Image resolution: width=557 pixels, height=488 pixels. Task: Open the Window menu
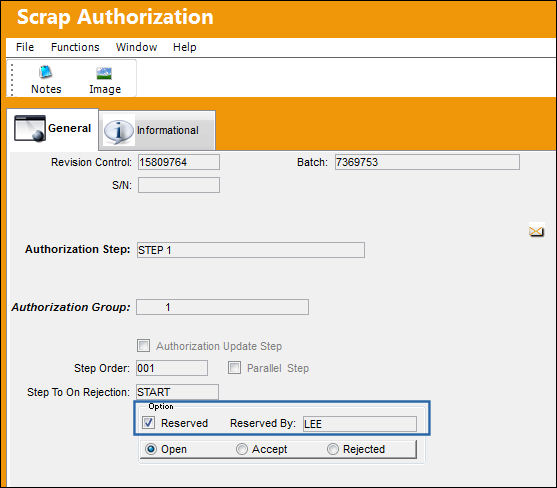coord(136,47)
